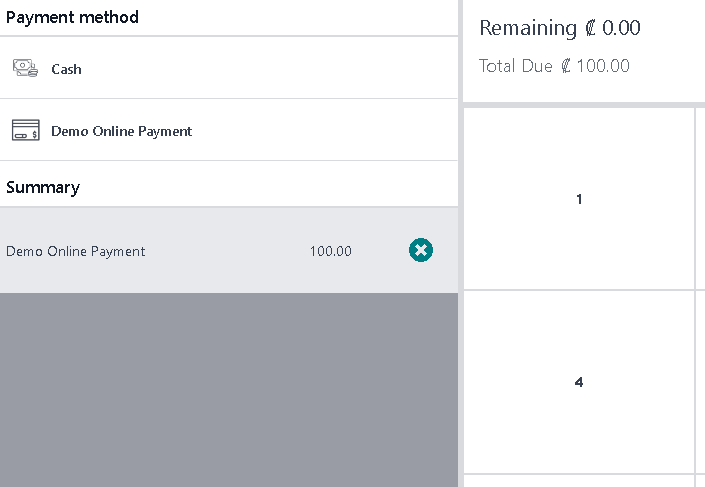Viewport: 705px width, 487px height.
Task: Click the empty gray area below the summary
Action: click(229, 390)
